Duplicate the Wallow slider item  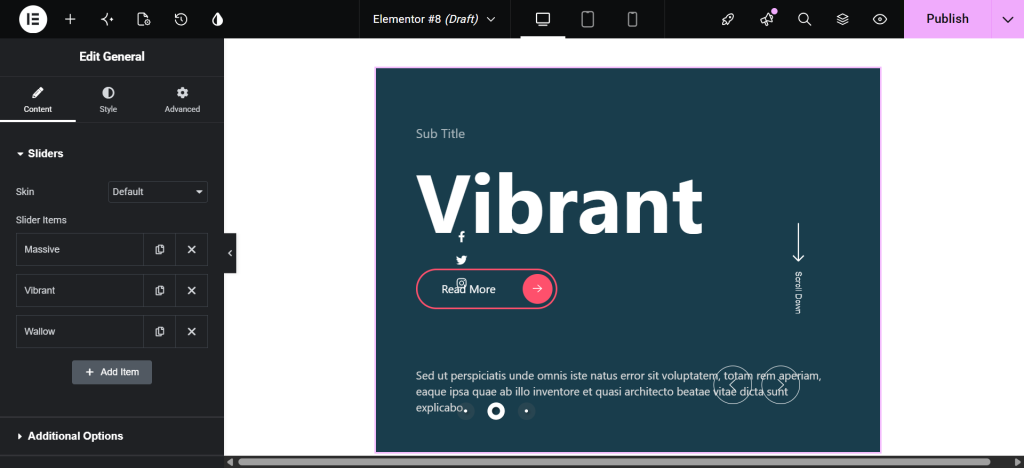tap(159, 332)
